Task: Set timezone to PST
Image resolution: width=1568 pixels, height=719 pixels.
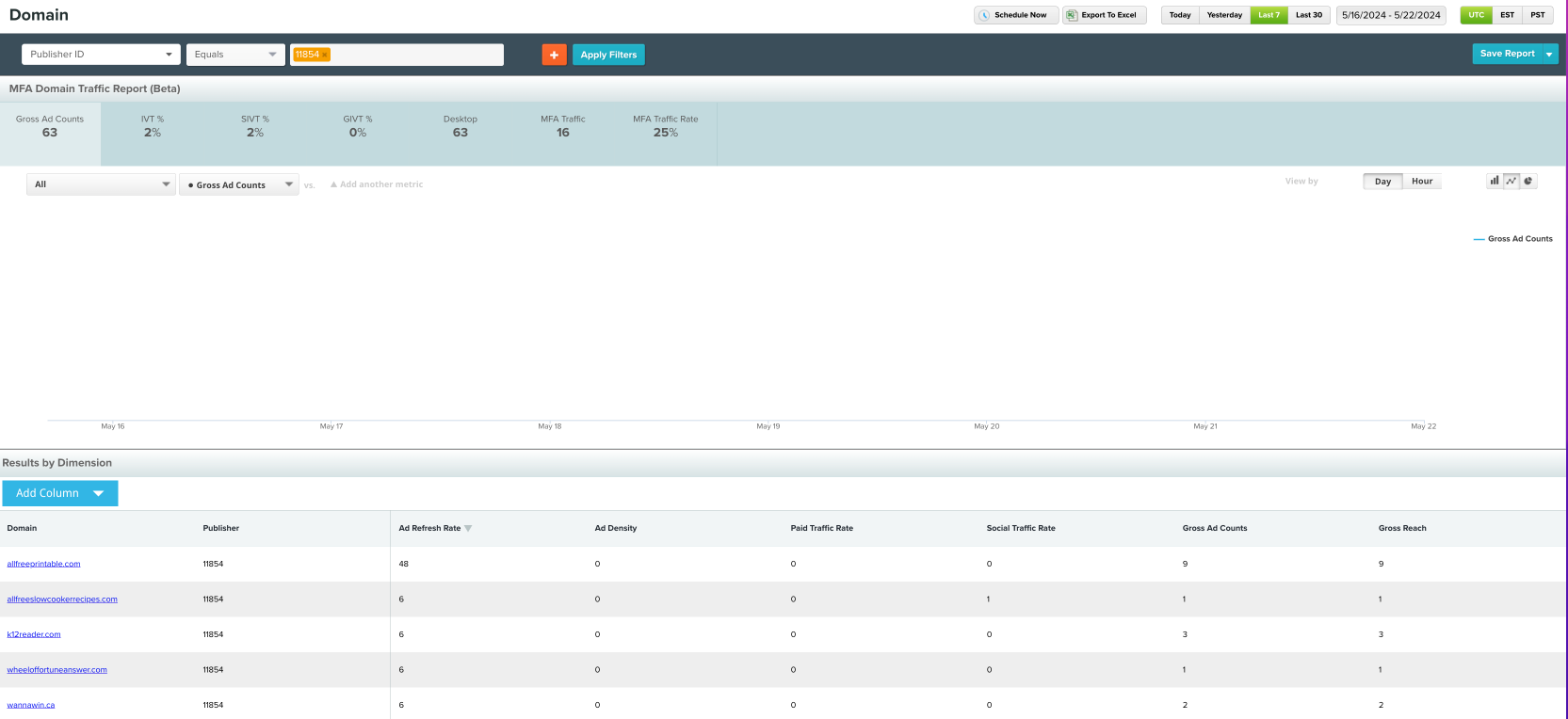Action: pyautogui.click(x=1538, y=15)
